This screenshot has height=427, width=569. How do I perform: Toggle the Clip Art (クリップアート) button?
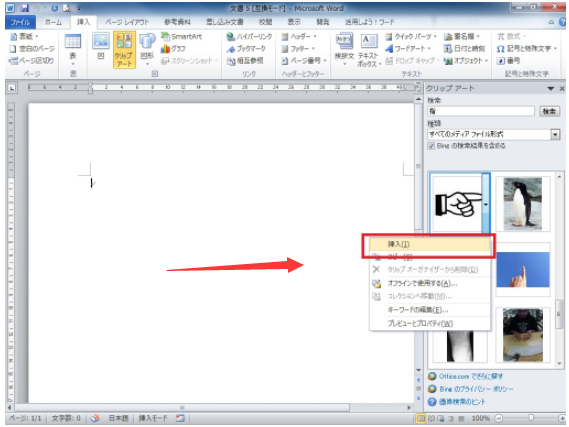(x=124, y=50)
